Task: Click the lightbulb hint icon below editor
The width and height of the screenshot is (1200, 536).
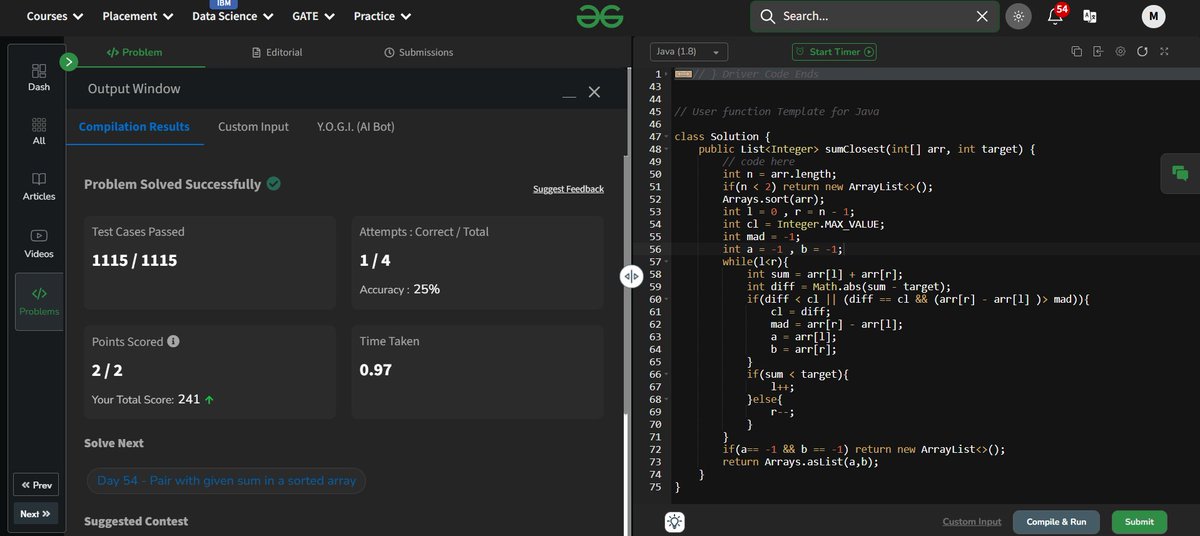Action: click(675, 521)
